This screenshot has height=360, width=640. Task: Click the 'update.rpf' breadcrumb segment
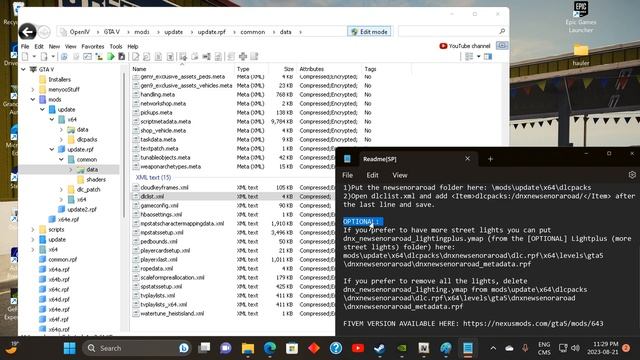point(211,32)
